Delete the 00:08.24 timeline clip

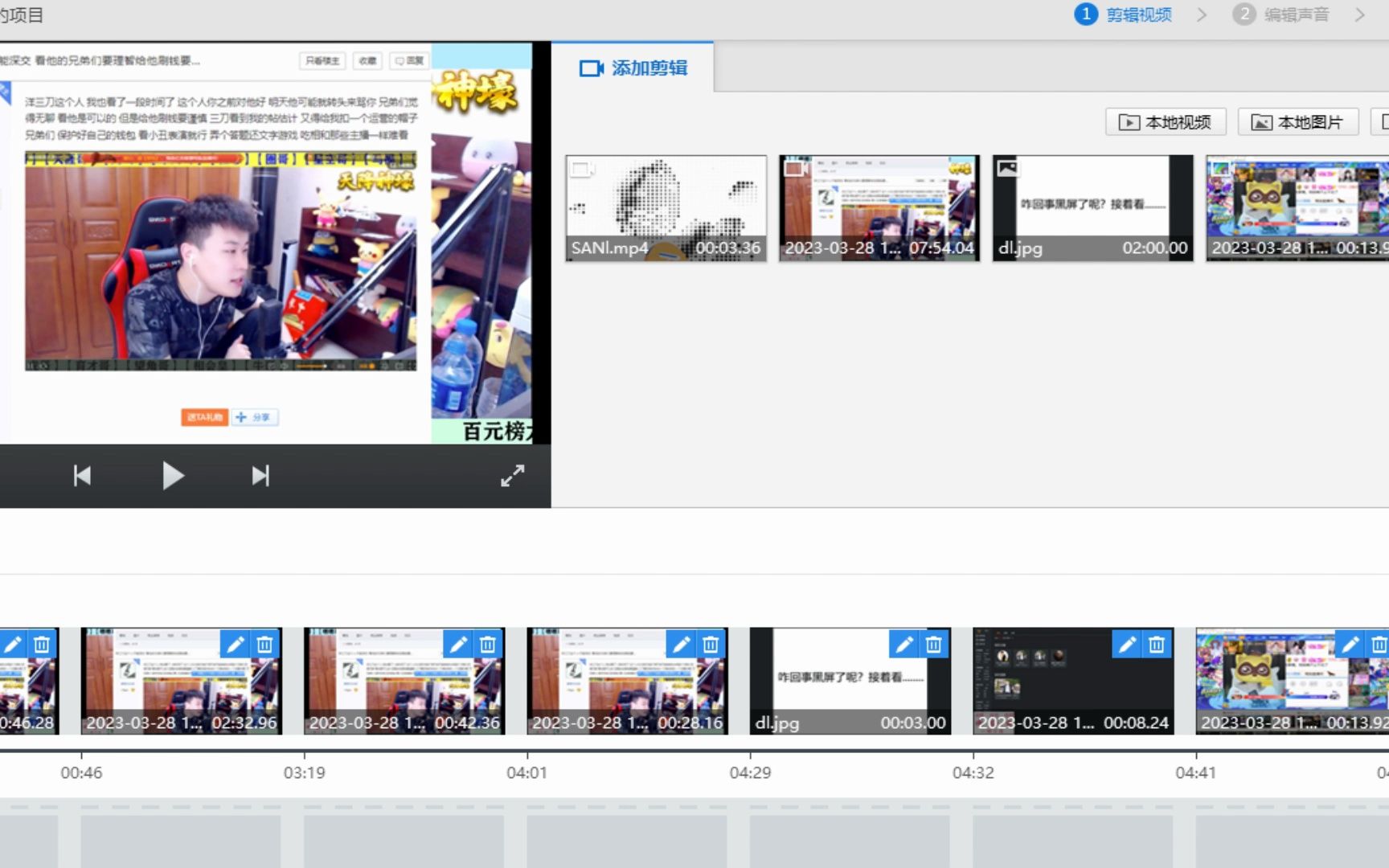tap(1157, 645)
